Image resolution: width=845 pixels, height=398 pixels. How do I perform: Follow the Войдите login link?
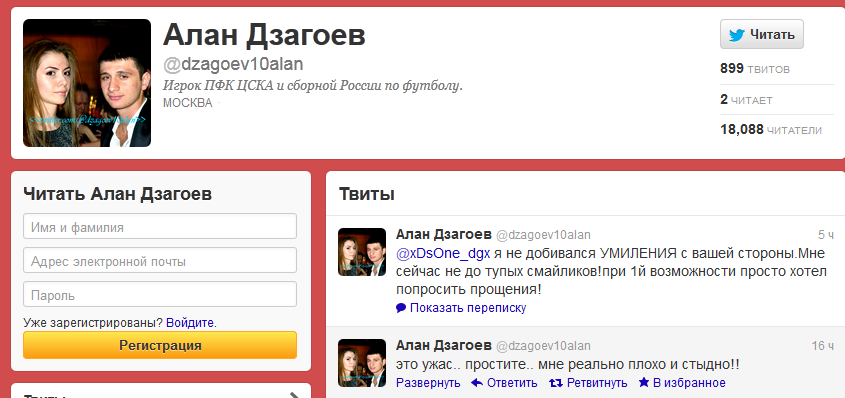pos(190,323)
